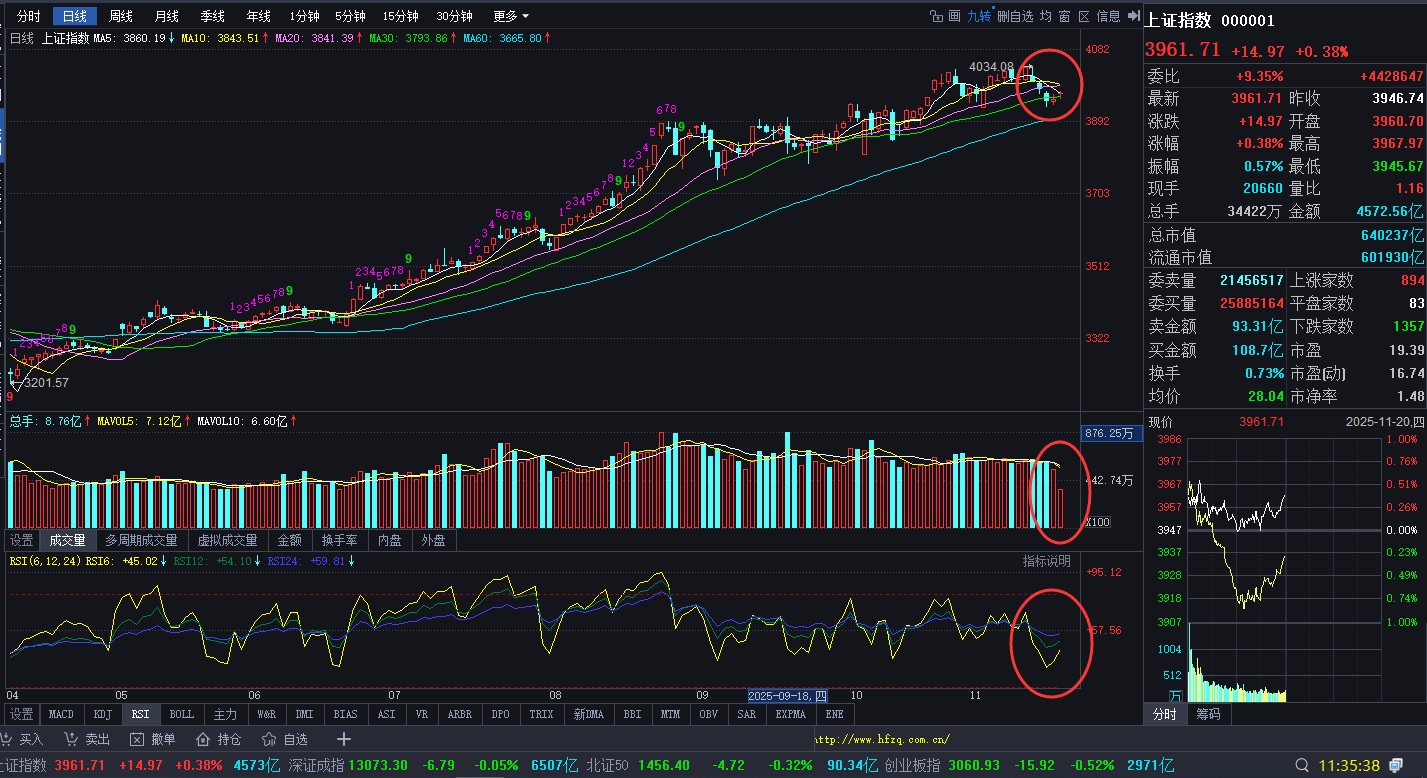This screenshot has width=1427, height=778.
Task: Switch indicator to EXPMA
Action: [x=790, y=714]
